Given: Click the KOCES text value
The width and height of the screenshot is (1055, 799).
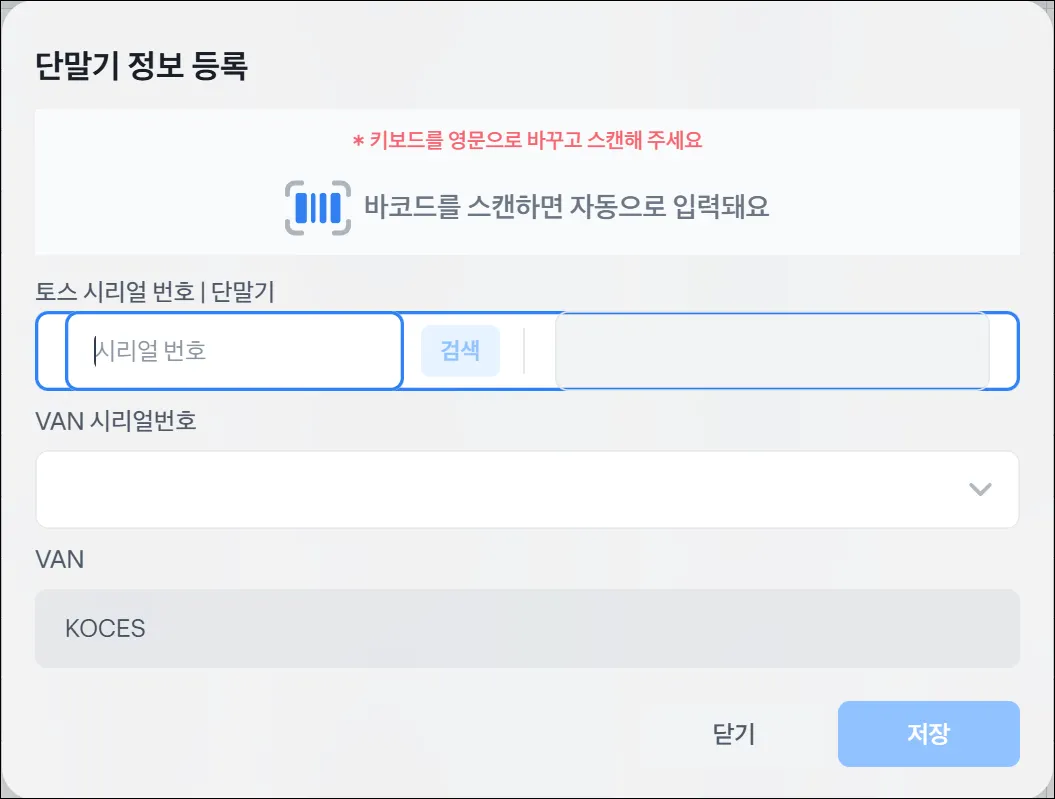Looking at the screenshot, I should [x=105, y=629].
